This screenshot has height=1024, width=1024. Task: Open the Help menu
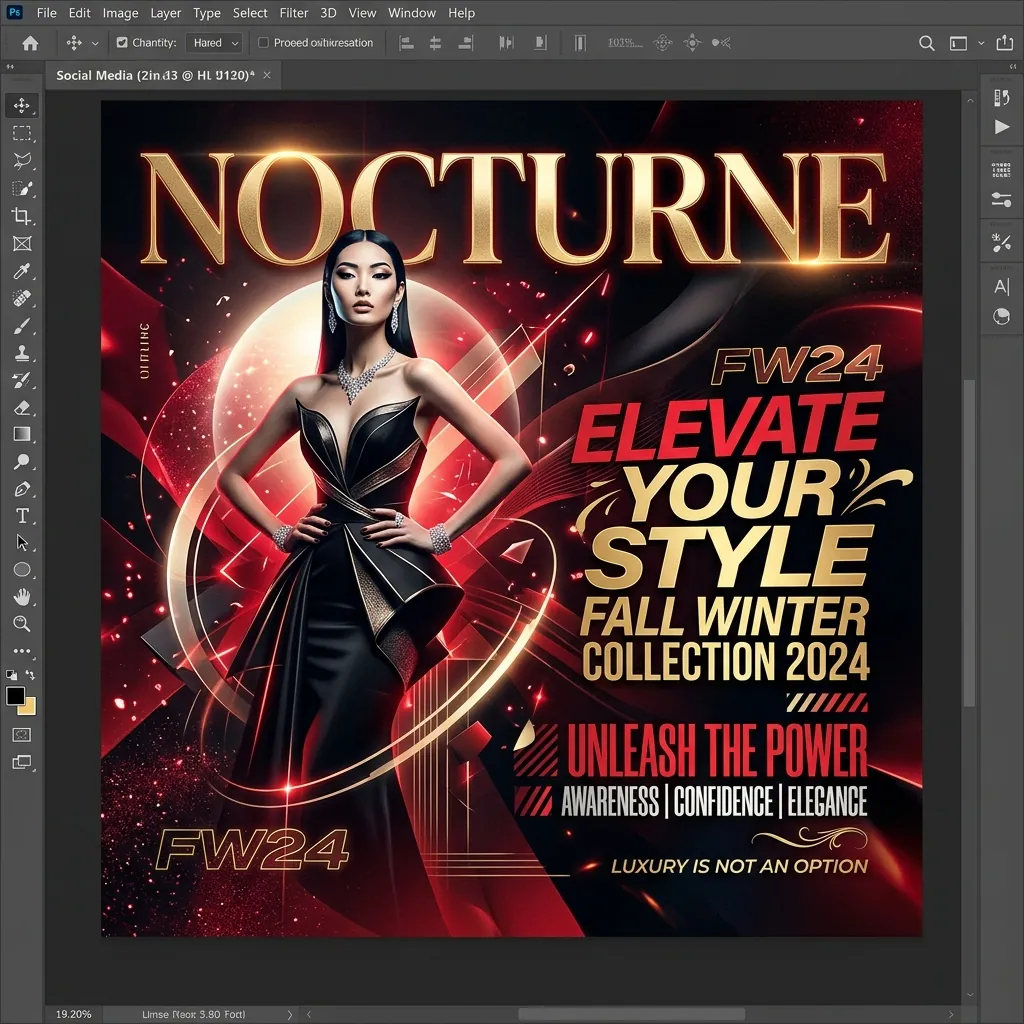[461, 12]
